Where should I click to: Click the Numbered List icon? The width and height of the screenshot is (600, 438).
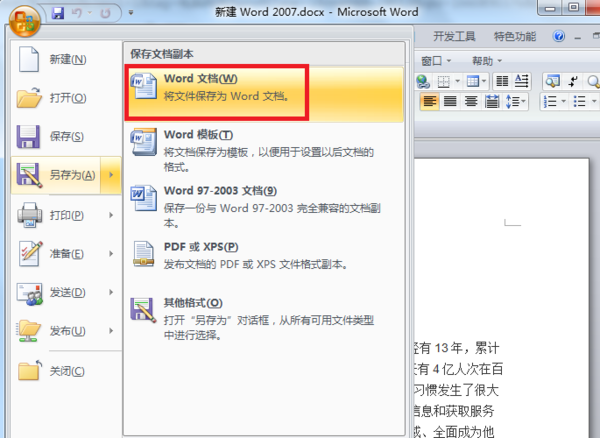pyautogui.click(x=550, y=102)
